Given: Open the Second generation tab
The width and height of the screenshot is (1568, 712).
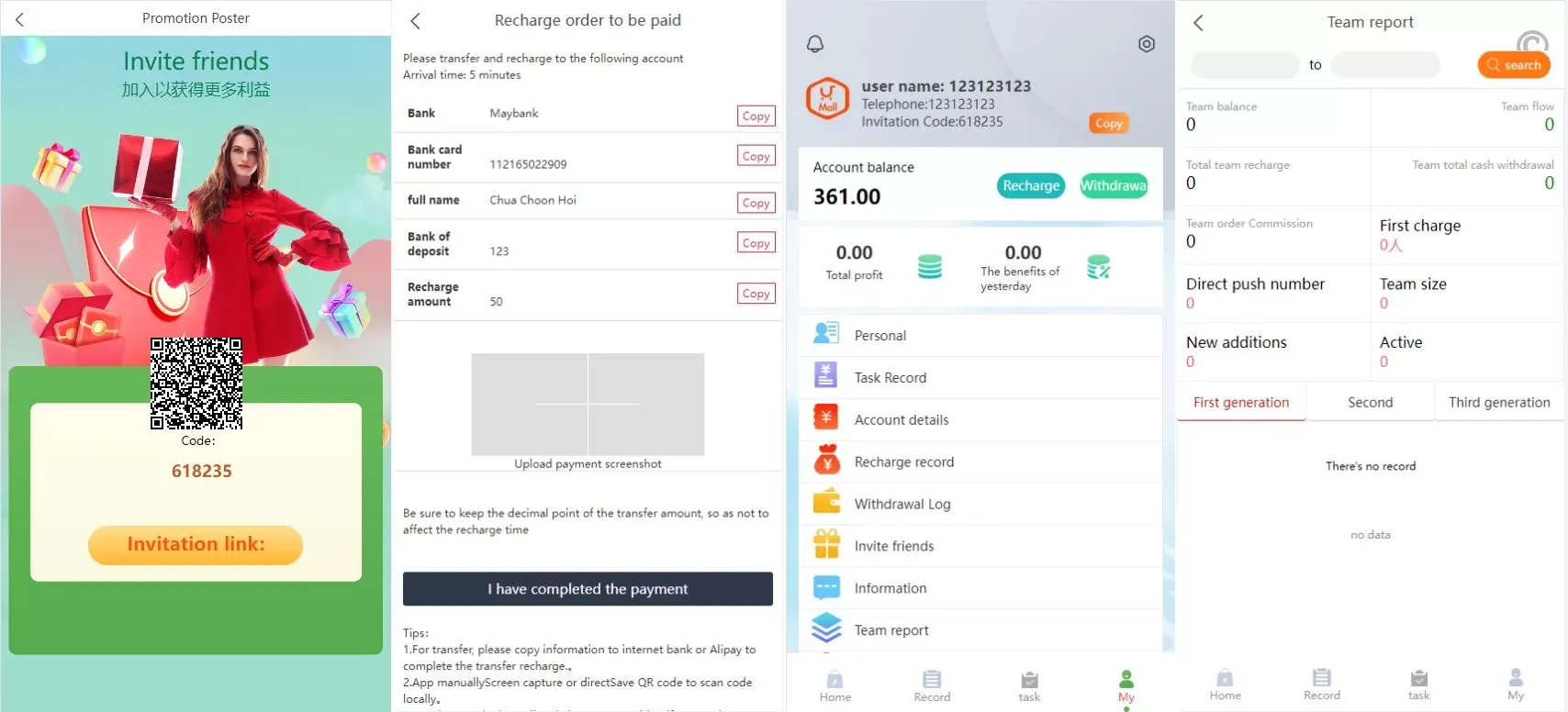Looking at the screenshot, I should [x=1370, y=403].
